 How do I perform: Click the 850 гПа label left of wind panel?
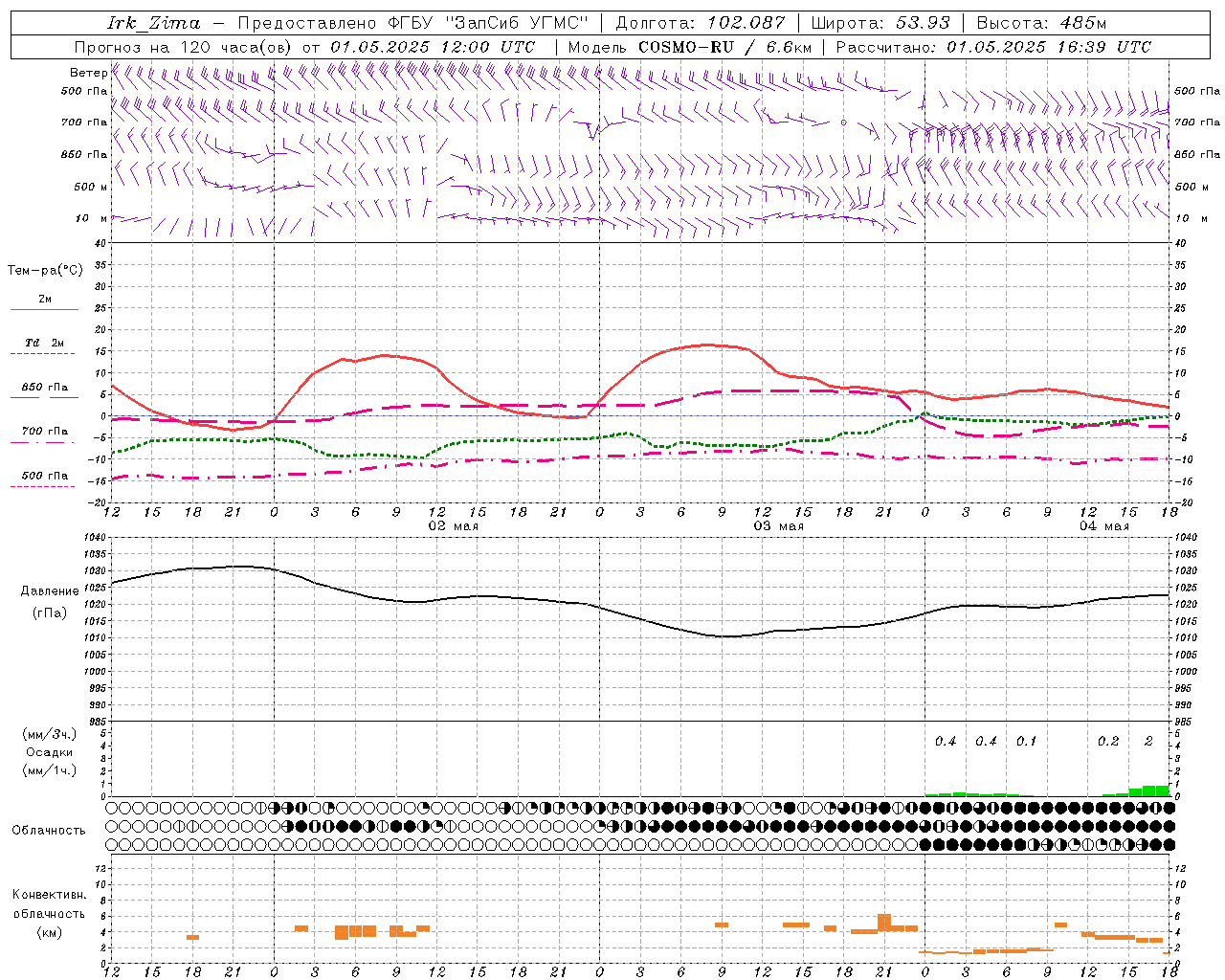(x=84, y=154)
